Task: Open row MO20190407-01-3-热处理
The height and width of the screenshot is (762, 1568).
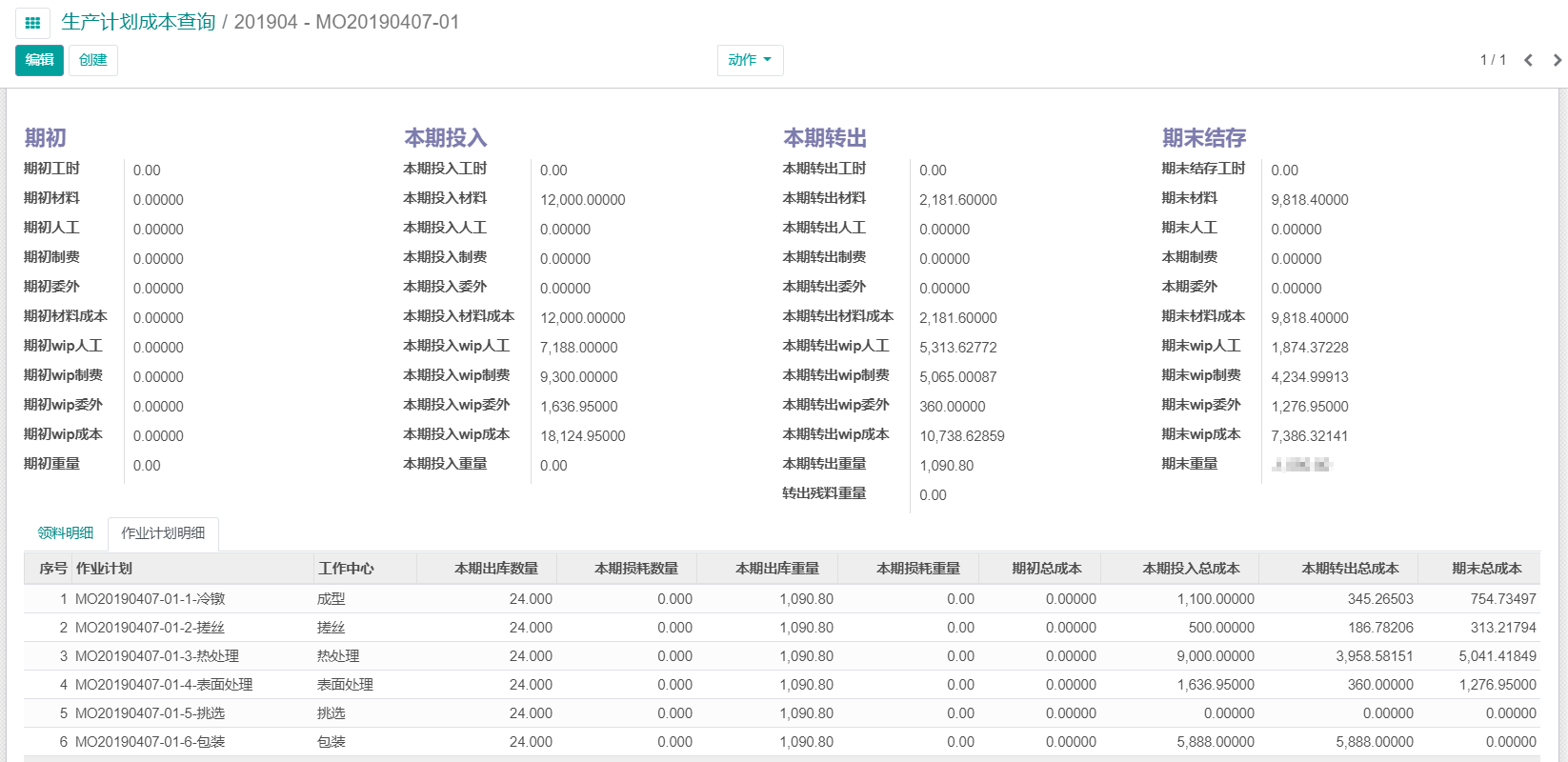Action: coord(156,656)
